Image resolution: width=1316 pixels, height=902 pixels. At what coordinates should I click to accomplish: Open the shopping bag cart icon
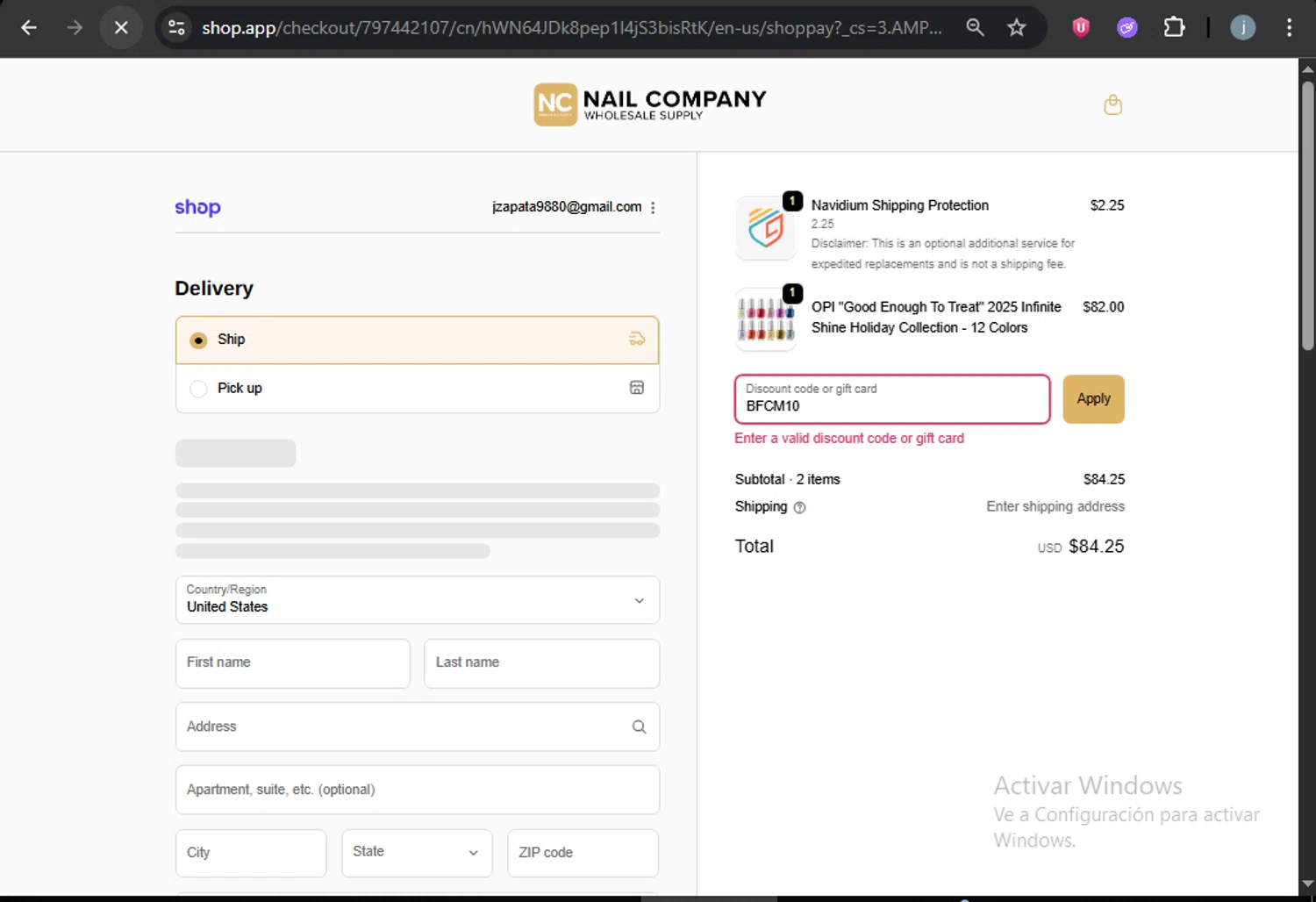(1112, 104)
